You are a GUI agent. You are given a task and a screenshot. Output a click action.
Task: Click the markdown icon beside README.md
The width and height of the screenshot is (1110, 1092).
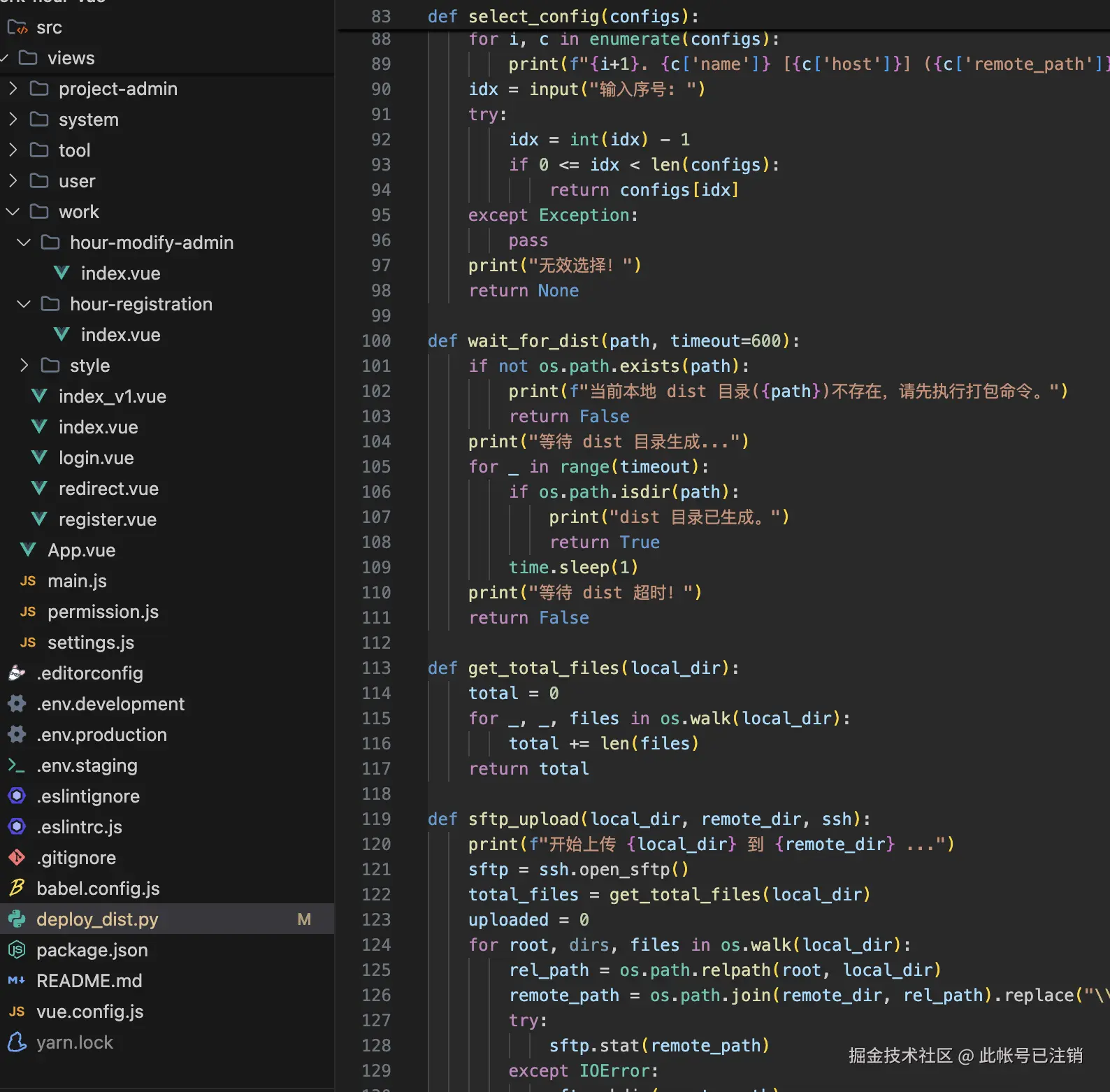pyautogui.click(x=17, y=981)
